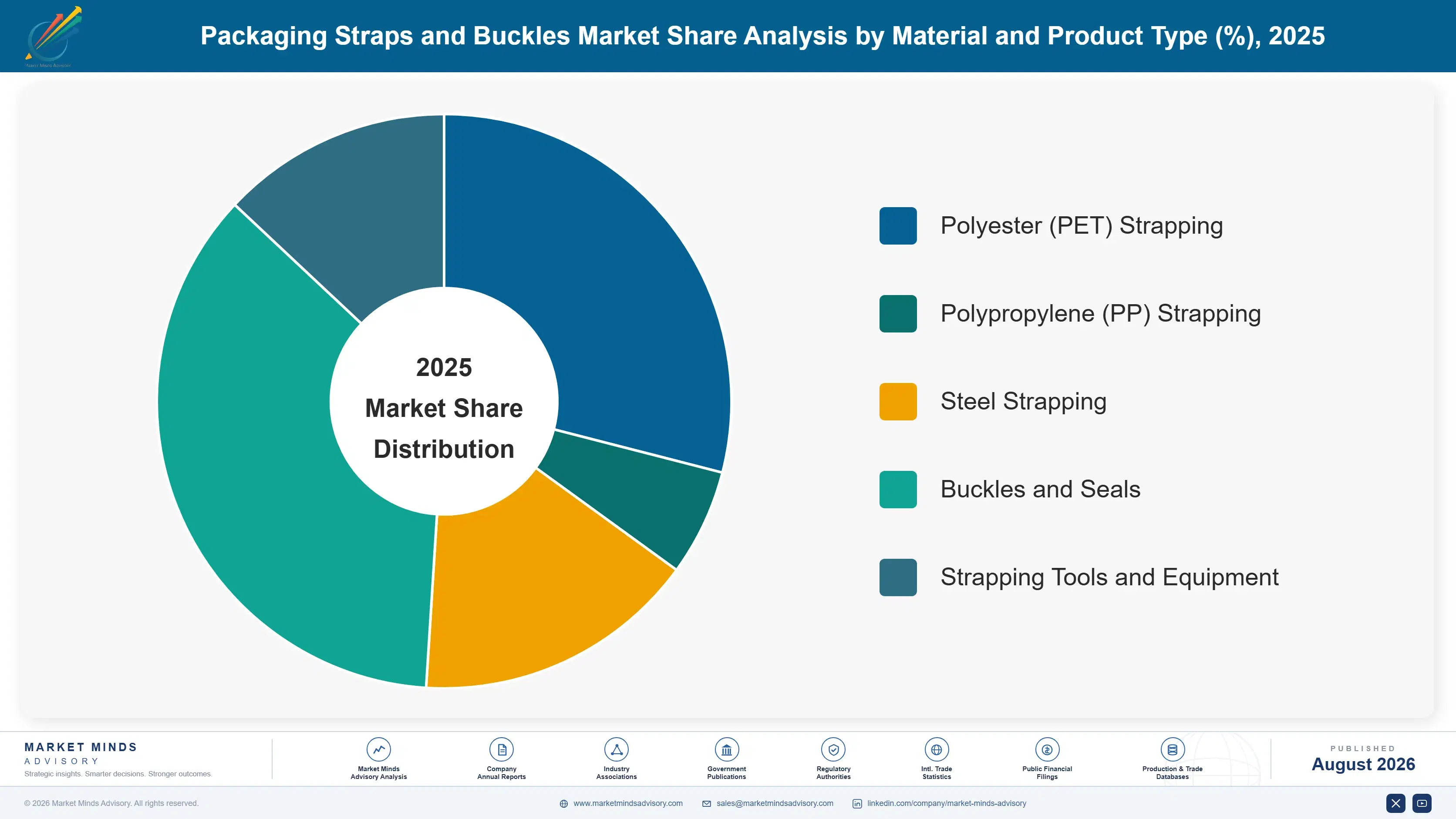Open www.marketmindsadvisory.com link

[x=628, y=803]
